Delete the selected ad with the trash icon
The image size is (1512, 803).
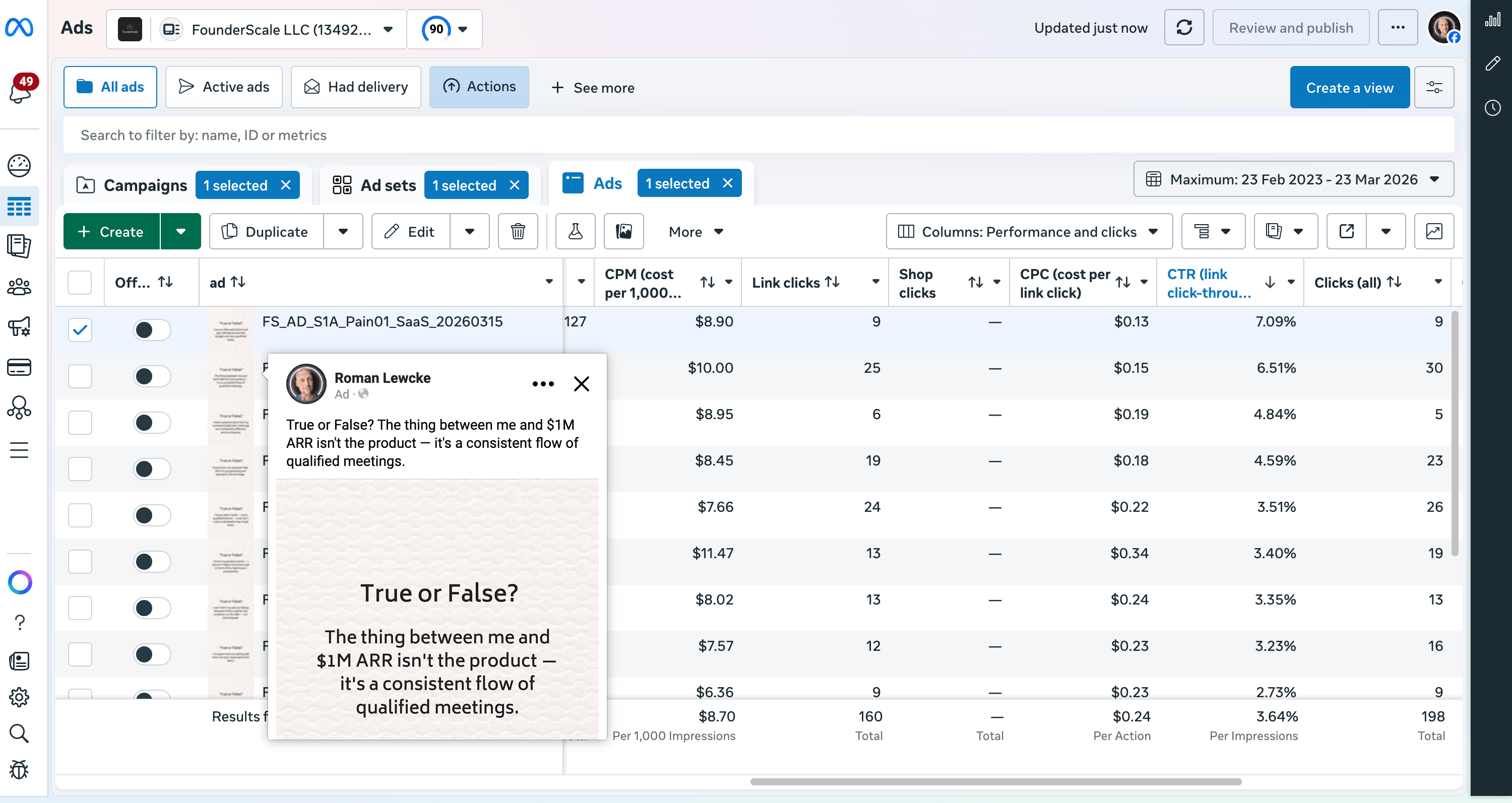coord(518,232)
